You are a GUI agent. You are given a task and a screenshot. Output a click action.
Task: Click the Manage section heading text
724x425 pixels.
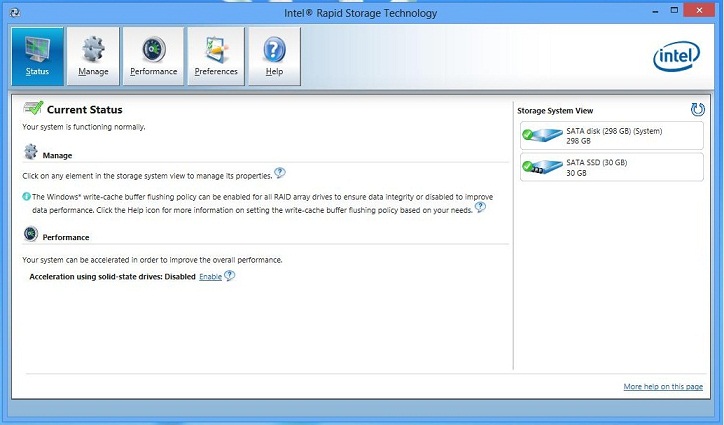pyautogui.click(x=57, y=156)
